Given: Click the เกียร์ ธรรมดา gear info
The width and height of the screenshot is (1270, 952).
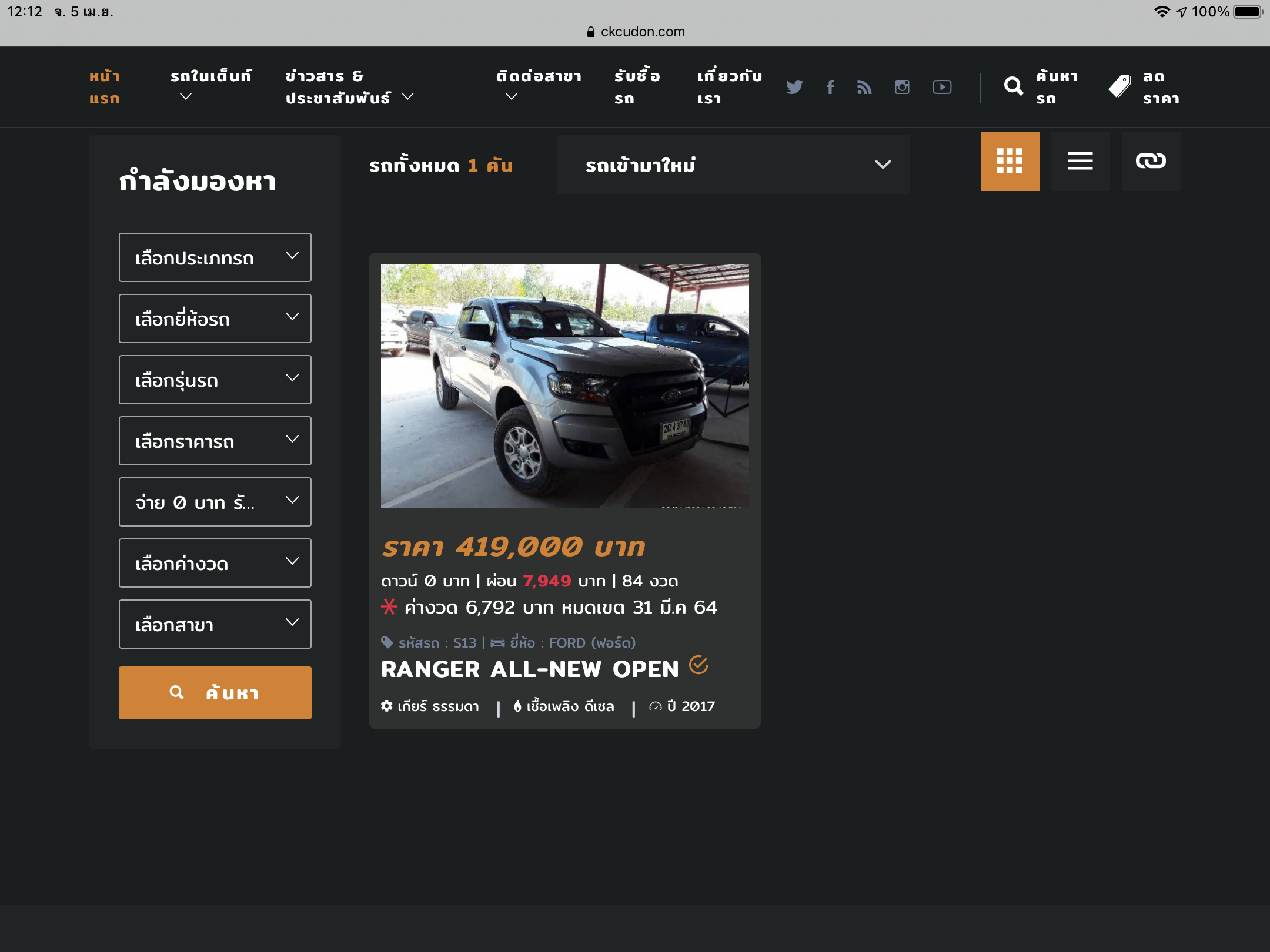Looking at the screenshot, I should [x=430, y=706].
